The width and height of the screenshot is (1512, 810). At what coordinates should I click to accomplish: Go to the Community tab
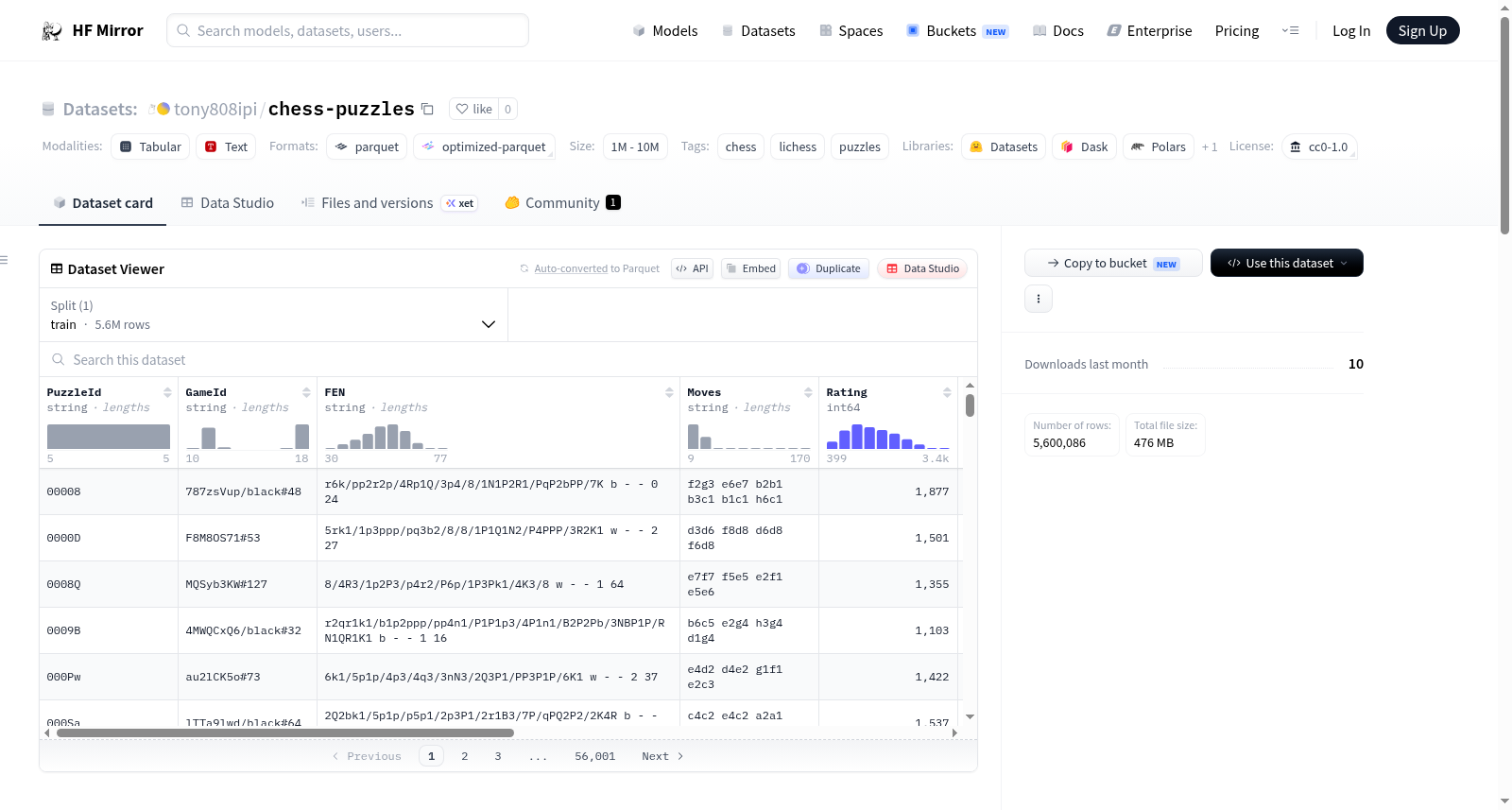[562, 203]
